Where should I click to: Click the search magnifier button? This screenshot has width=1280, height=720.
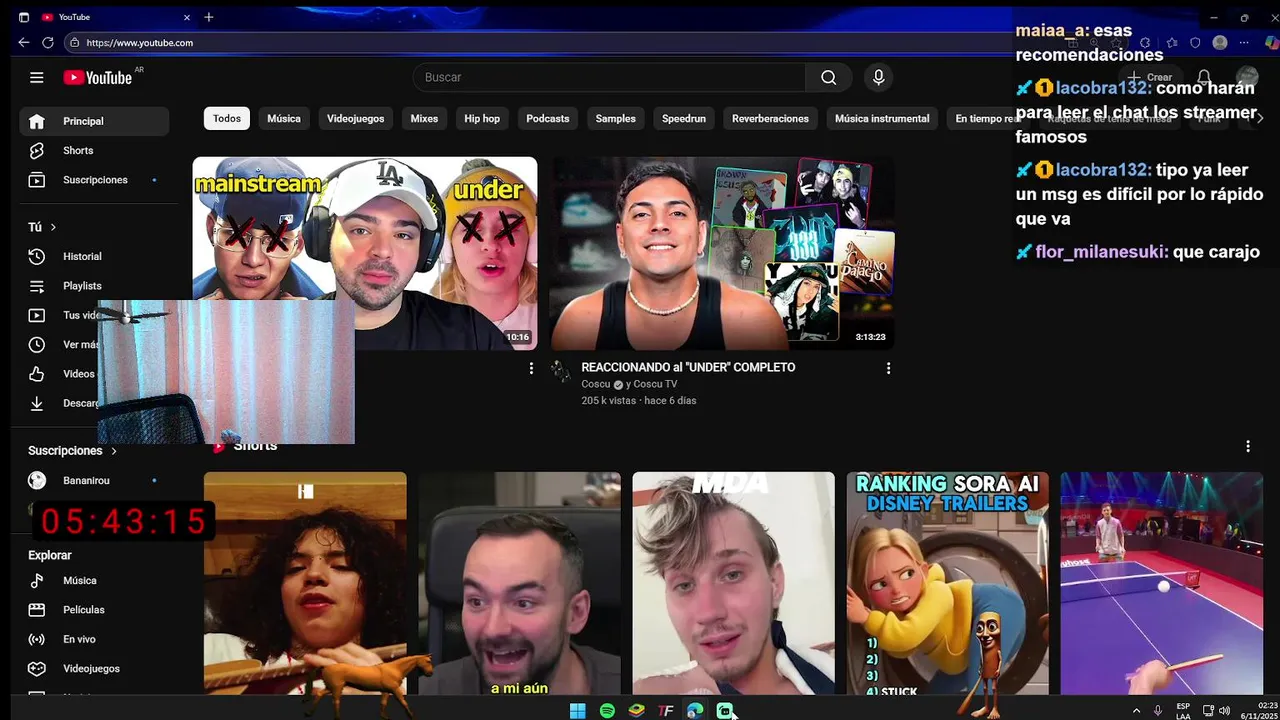(828, 77)
